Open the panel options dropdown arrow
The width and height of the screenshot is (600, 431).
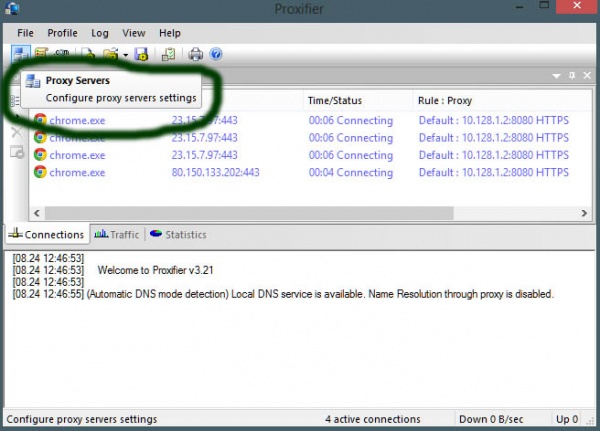pyautogui.click(x=557, y=76)
